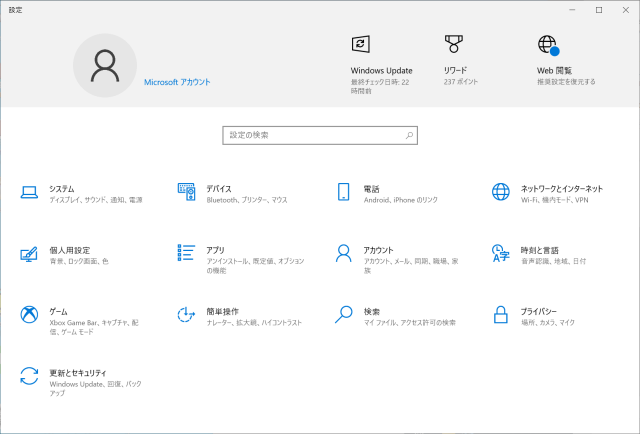This screenshot has width=640, height=434.
Task: Click the アカウント title text
Action: (378, 250)
